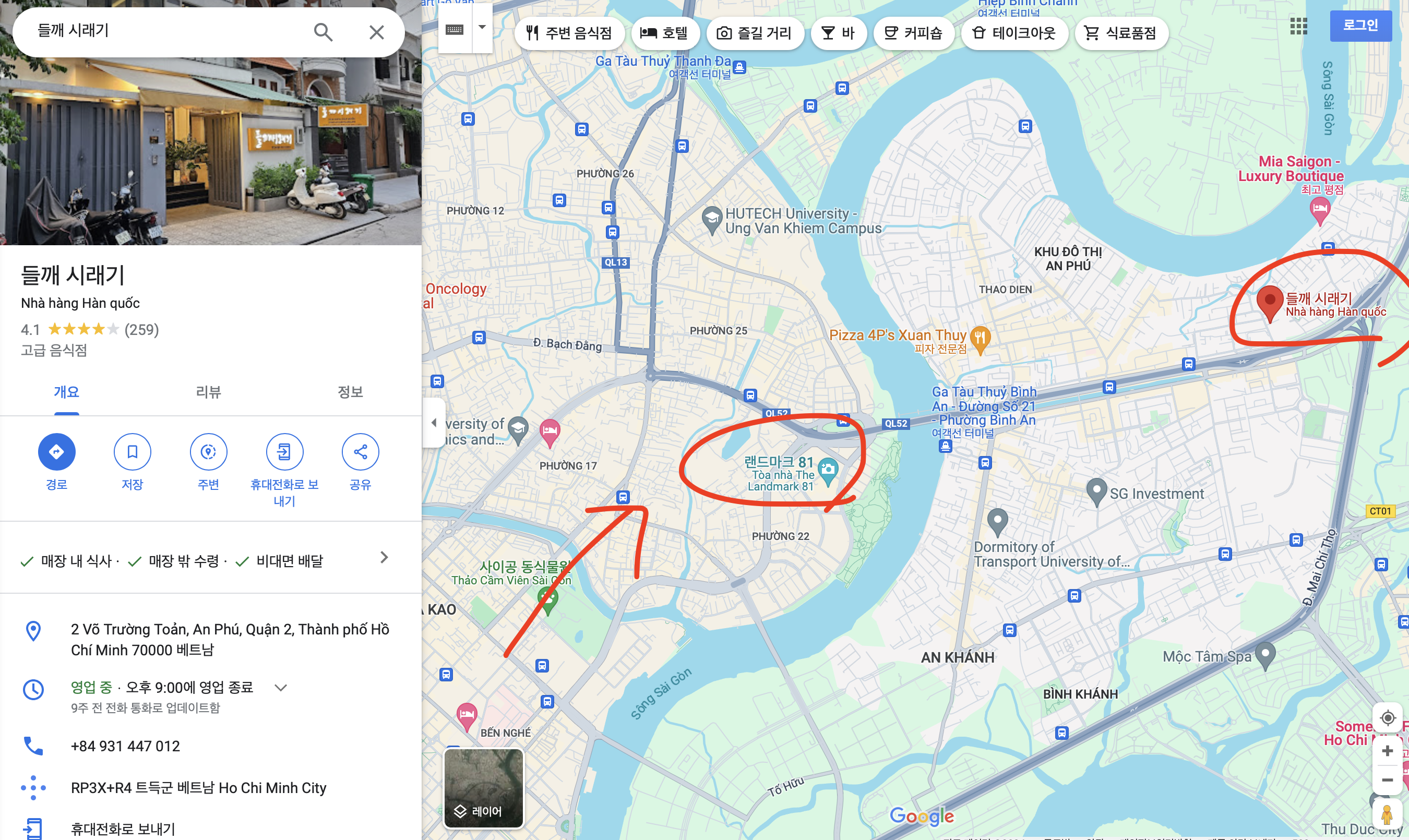The height and width of the screenshot is (840, 1409).
Task: Click the search magnifier icon
Action: point(323,32)
